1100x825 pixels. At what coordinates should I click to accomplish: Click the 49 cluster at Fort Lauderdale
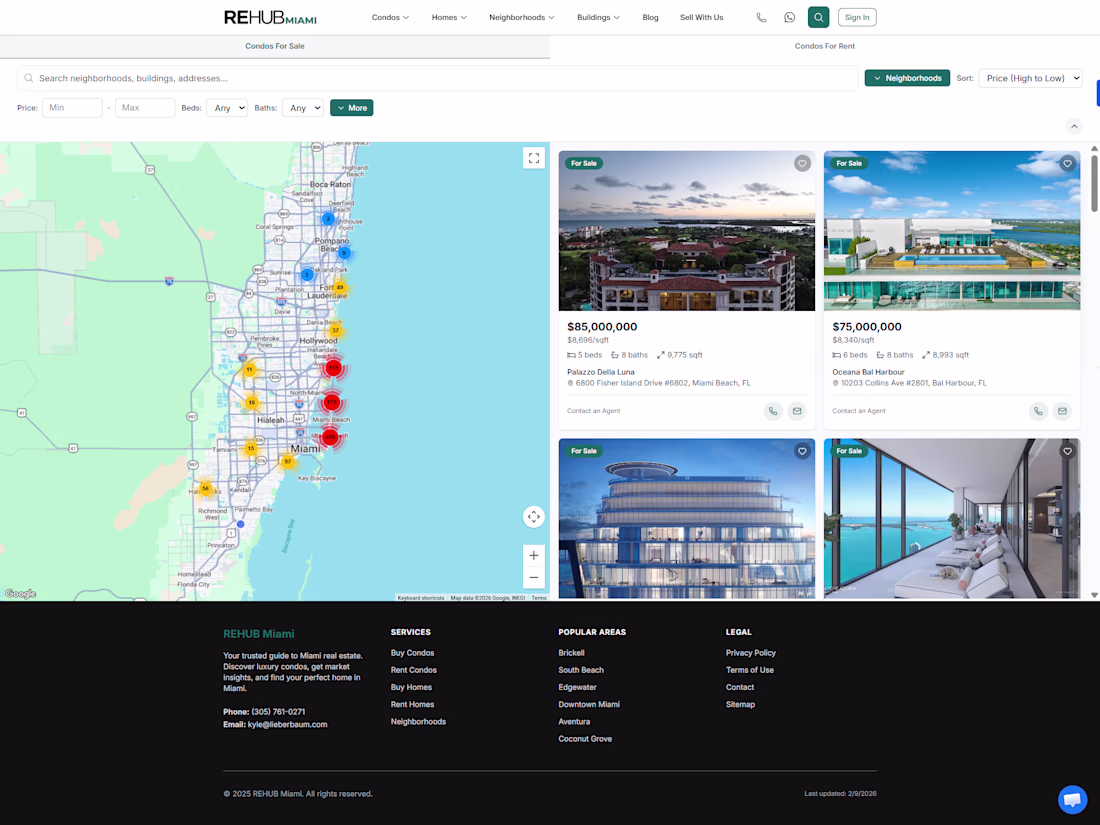[x=340, y=287]
